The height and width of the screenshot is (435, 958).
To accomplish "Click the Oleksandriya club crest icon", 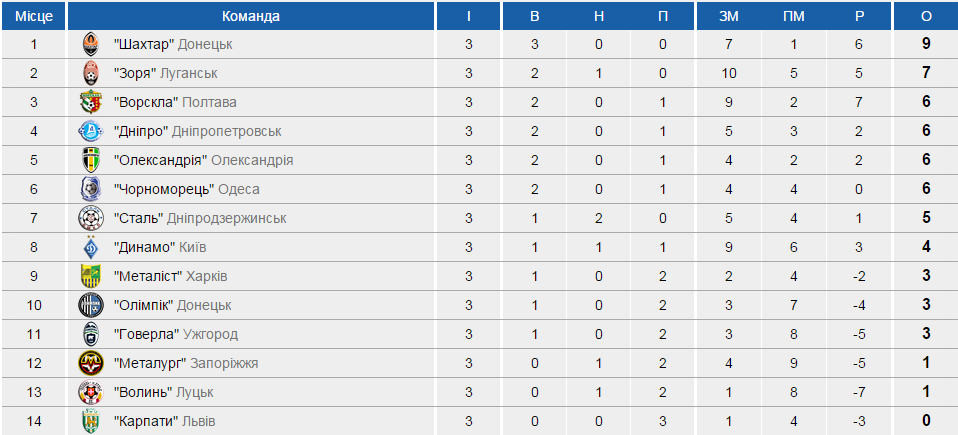I will coord(91,160).
